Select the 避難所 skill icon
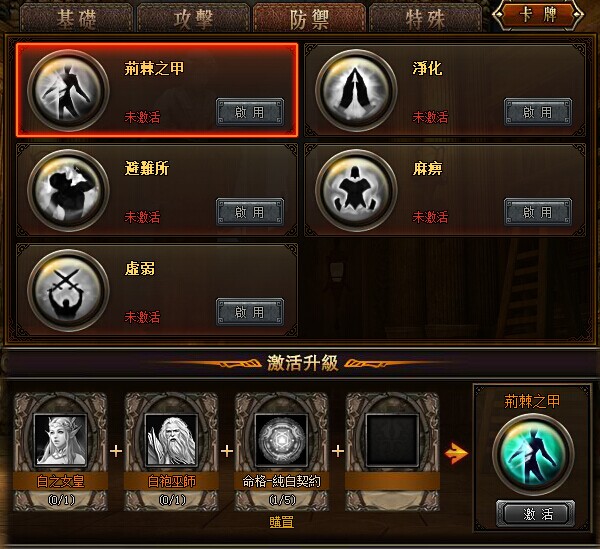600x549 pixels. click(x=68, y=191)
